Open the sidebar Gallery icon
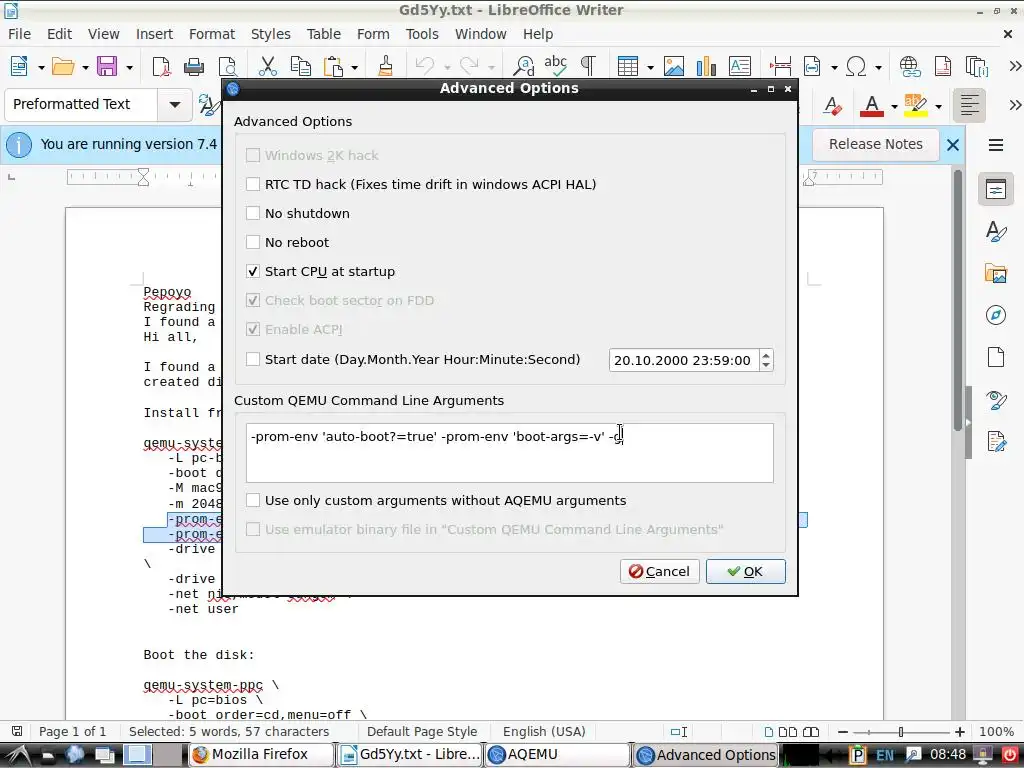This screenshot has width=1024, height=768. [x=995, y=273]
